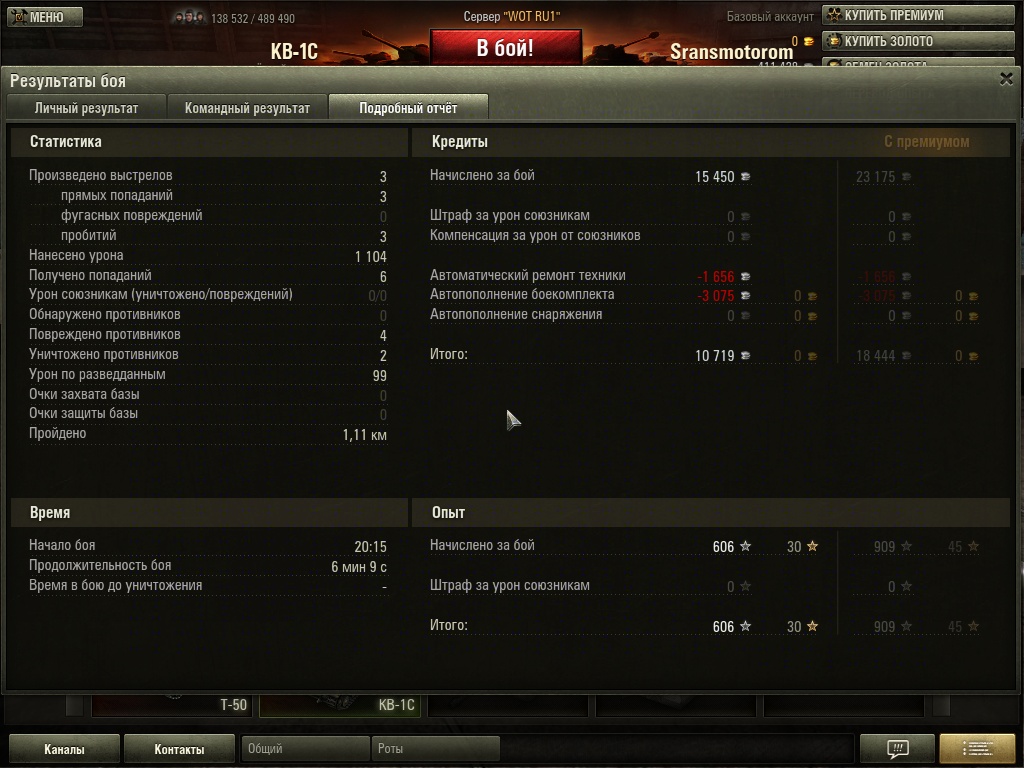Open the МЕНЮ button
This screenshot has height=768, width=1024.
pos(45,17)
